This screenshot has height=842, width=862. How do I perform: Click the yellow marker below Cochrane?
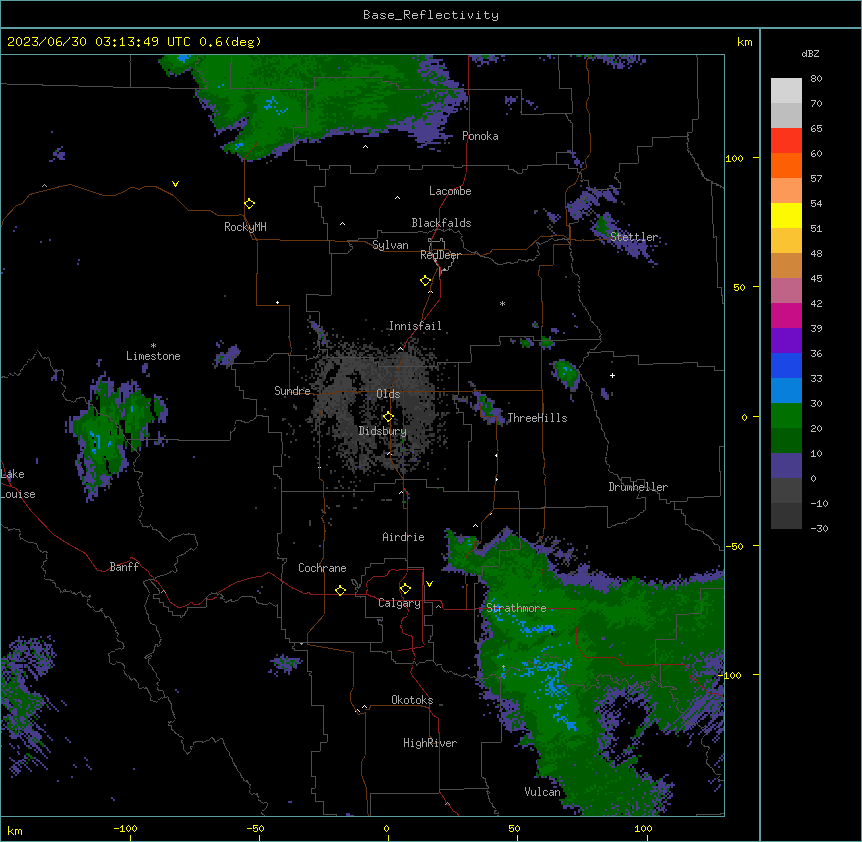(x=340, y=590)
